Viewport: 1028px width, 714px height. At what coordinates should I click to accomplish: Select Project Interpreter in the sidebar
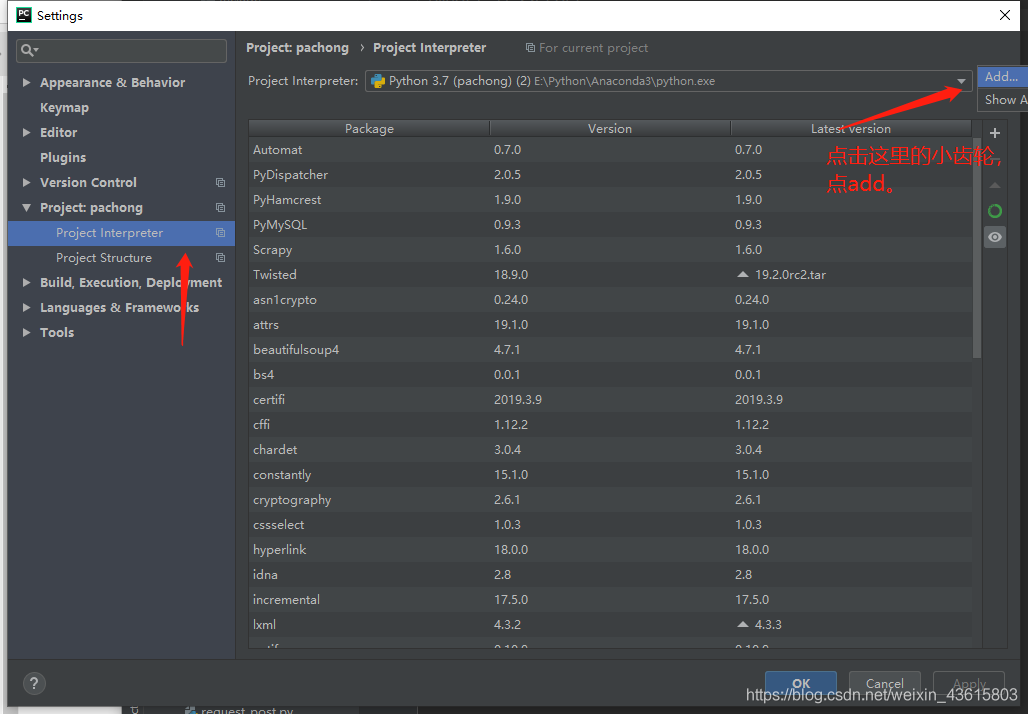pyautogui.click(x=121, y=233)
